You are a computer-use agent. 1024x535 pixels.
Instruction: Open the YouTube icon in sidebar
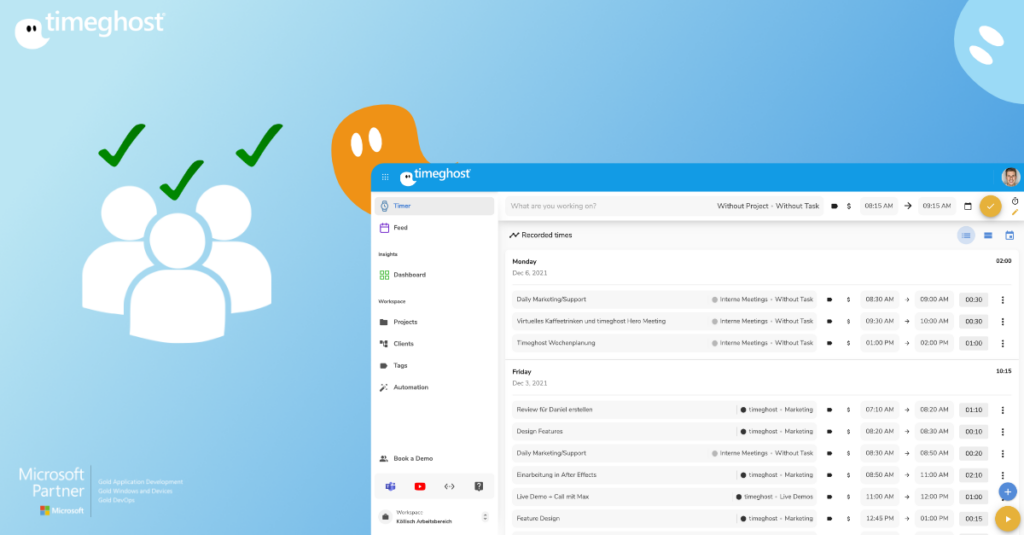(420, 486)
